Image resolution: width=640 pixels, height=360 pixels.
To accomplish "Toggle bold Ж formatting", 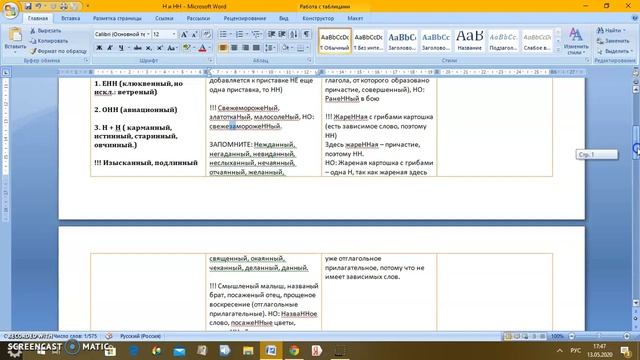I will click(x=99, y=48).
